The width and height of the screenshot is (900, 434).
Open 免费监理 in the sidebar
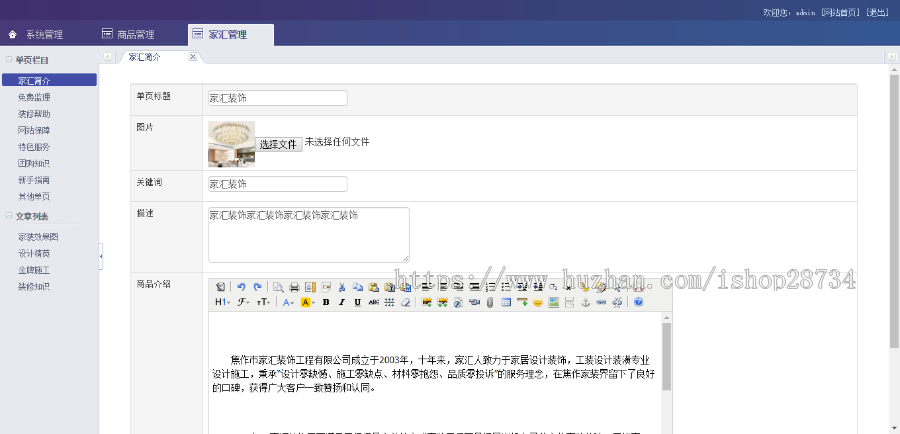(x=34, y=97)
